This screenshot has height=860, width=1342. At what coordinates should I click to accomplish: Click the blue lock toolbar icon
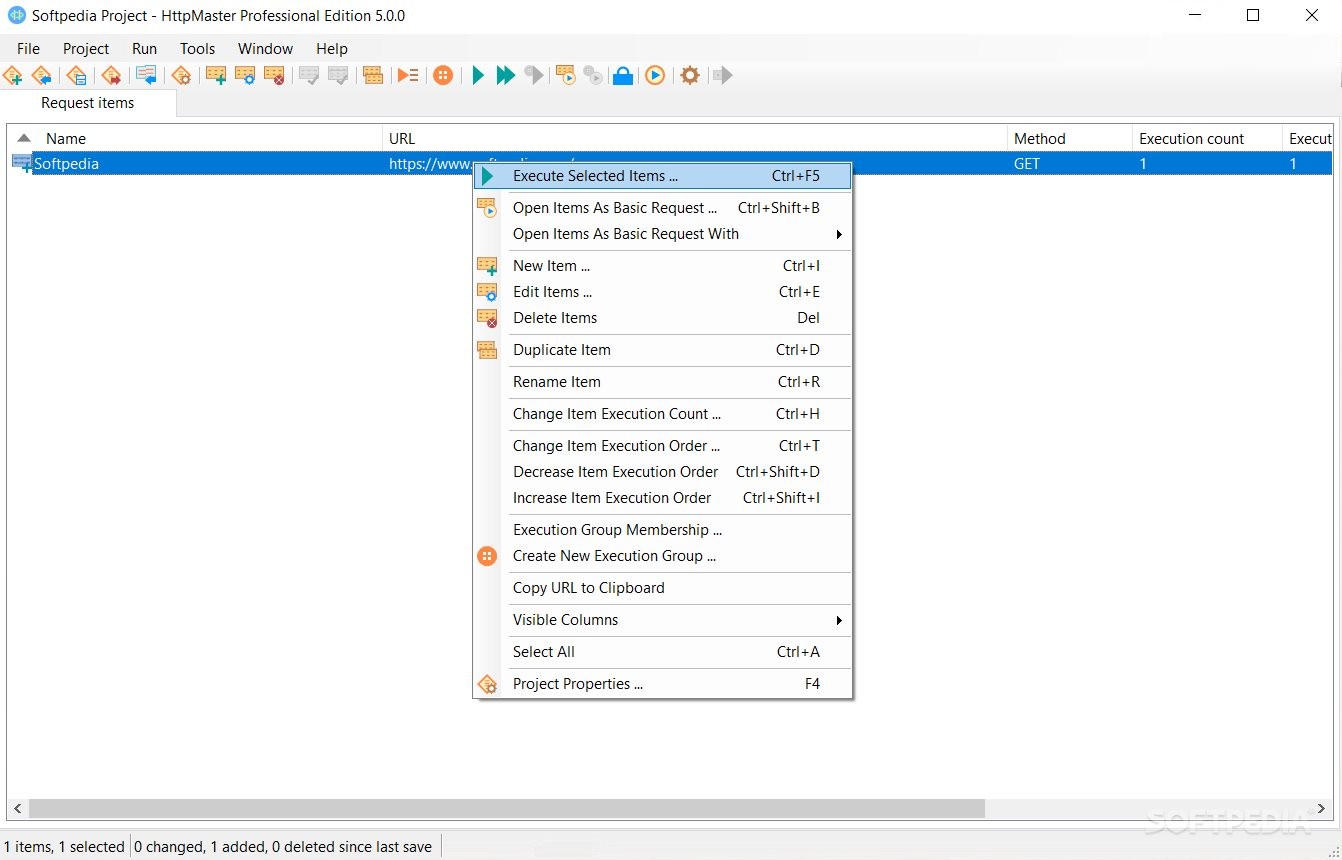tap(623, 75)
